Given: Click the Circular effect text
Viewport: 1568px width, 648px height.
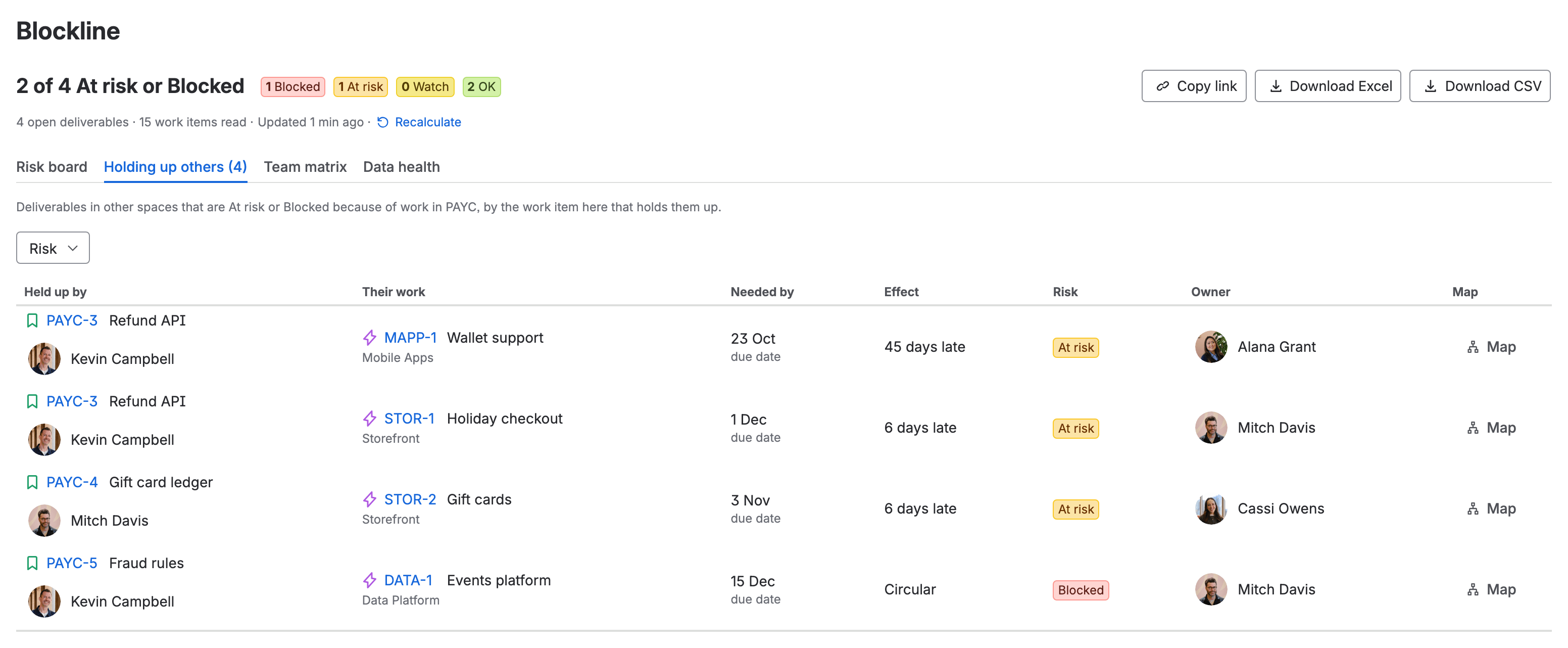Looking at the screenshot, I should 910,589.
